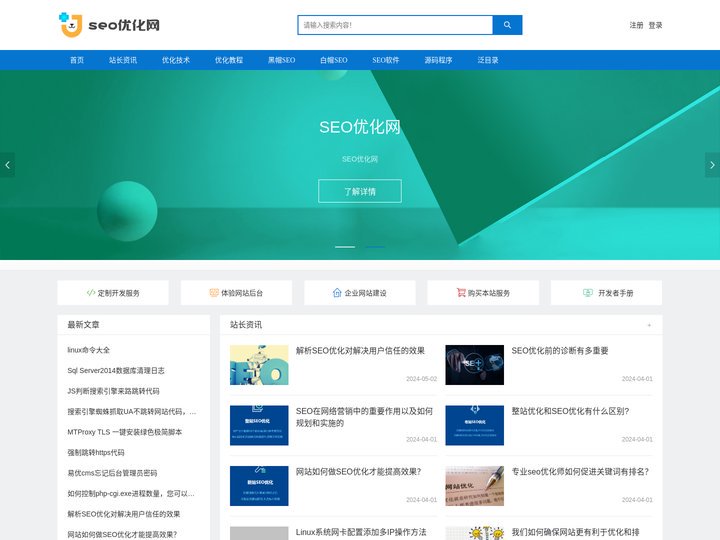Open the 注册 register link

pos(636,25)
